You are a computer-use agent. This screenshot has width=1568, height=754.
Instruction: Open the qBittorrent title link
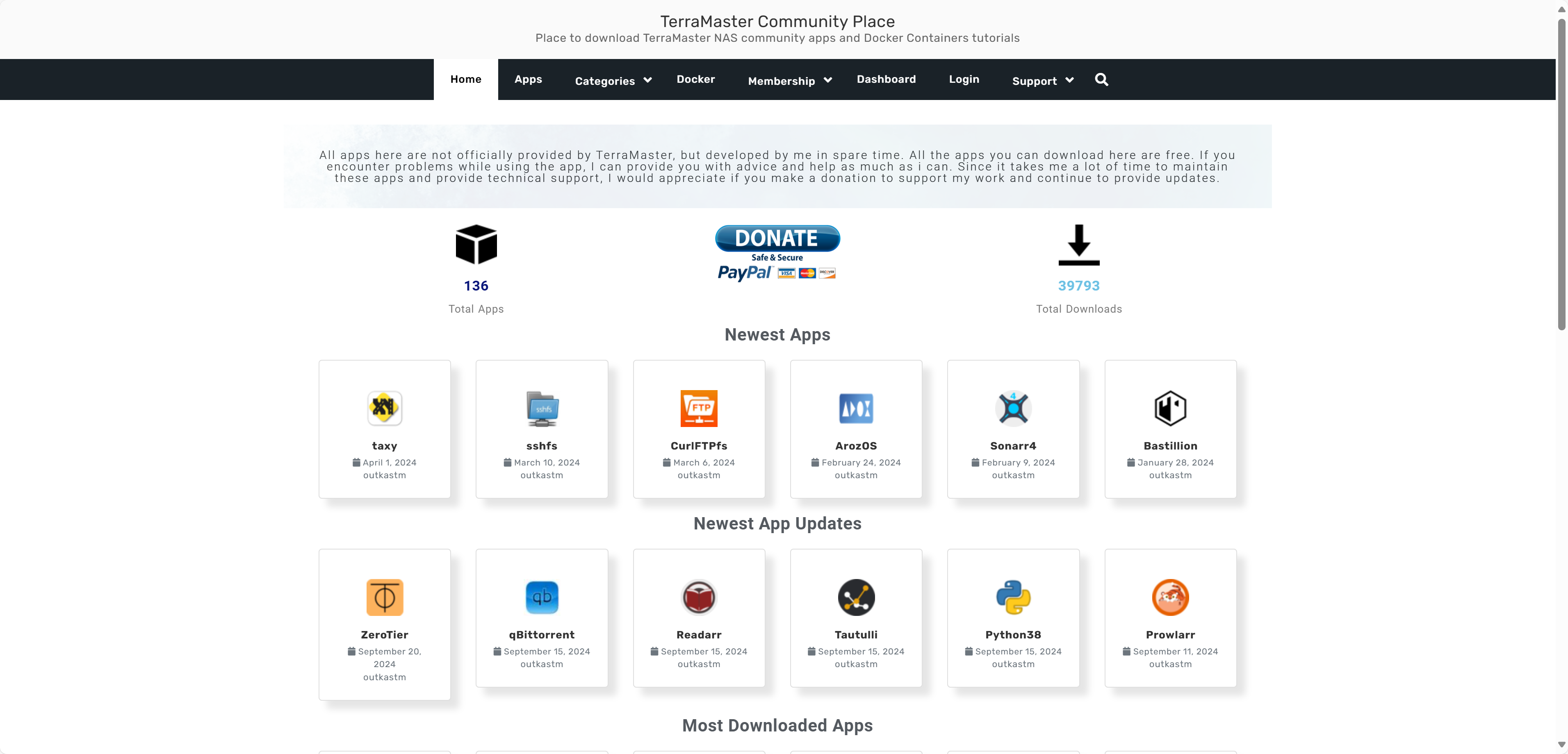(x=542, y=635)
